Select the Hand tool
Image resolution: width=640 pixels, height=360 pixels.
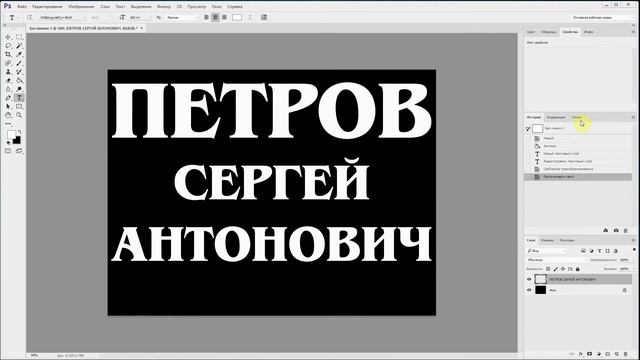8,116
